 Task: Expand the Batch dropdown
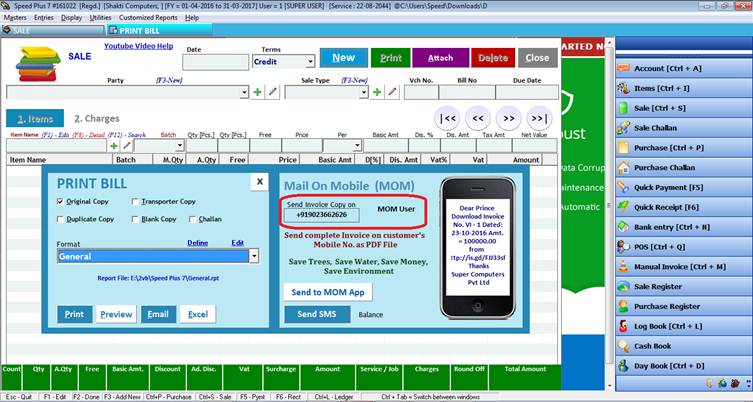pos(180,146)
